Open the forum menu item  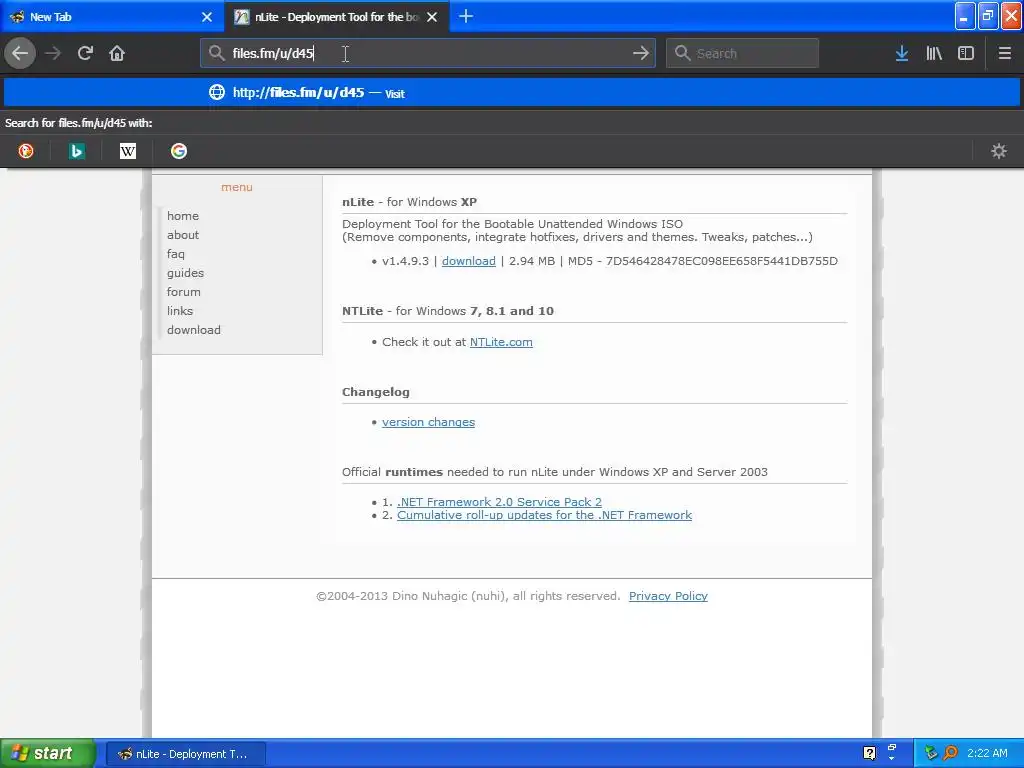coord(184,292)
